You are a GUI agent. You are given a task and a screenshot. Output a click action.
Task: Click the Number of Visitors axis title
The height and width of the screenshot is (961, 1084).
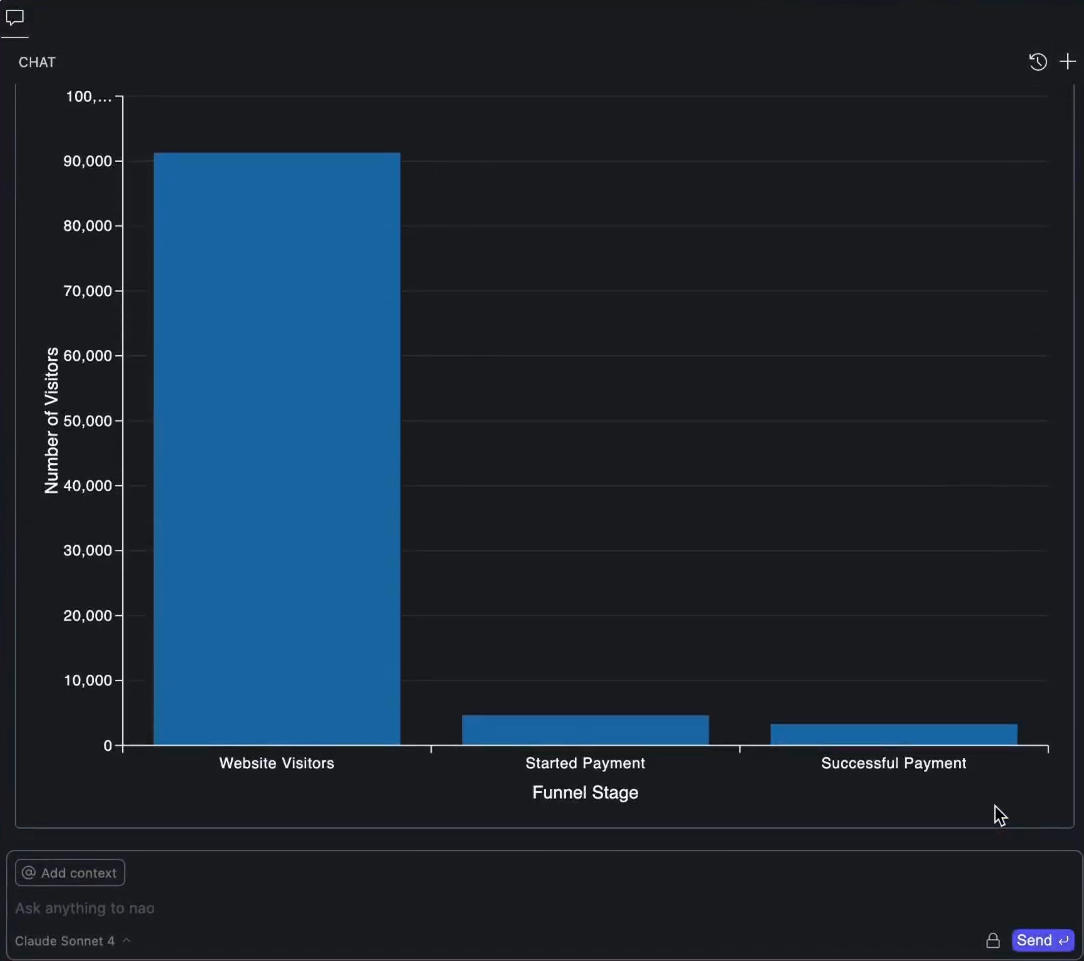coord(52,421)
